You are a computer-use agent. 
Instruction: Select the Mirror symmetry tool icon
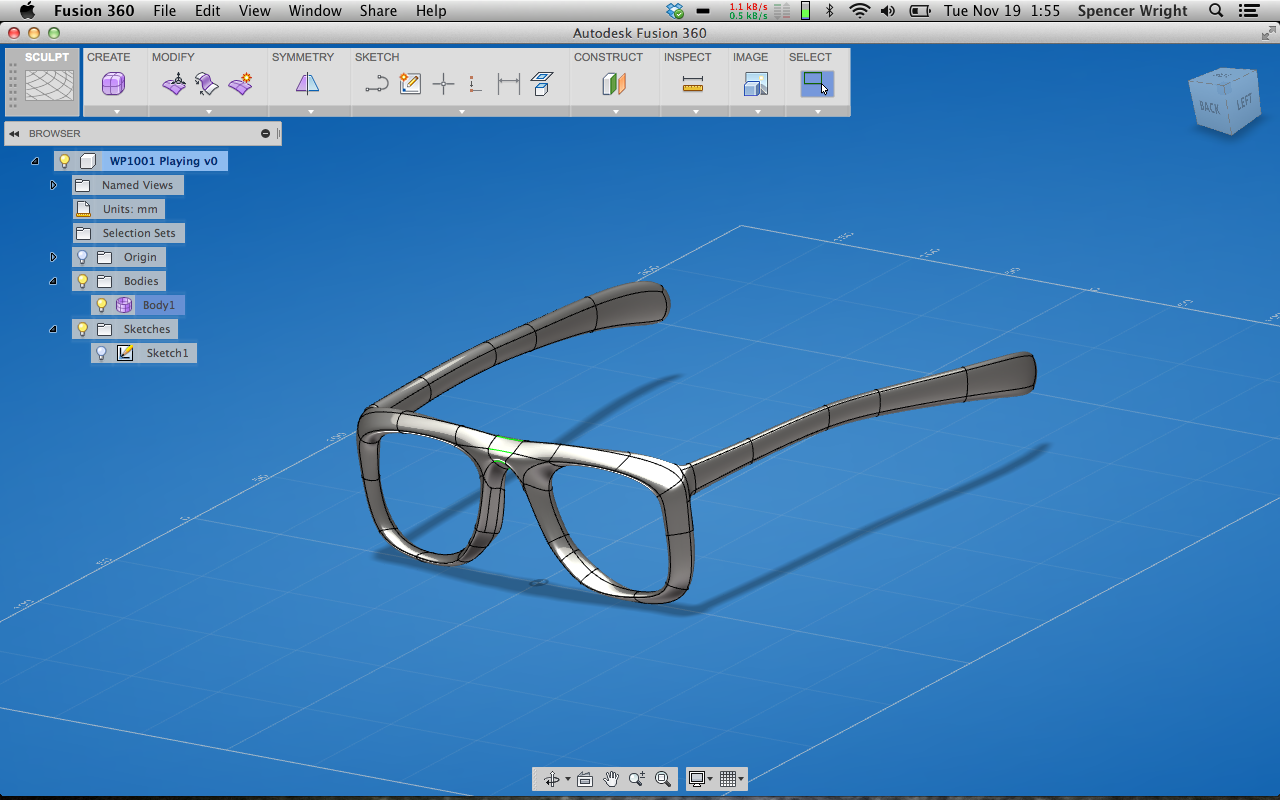point(307,85)
